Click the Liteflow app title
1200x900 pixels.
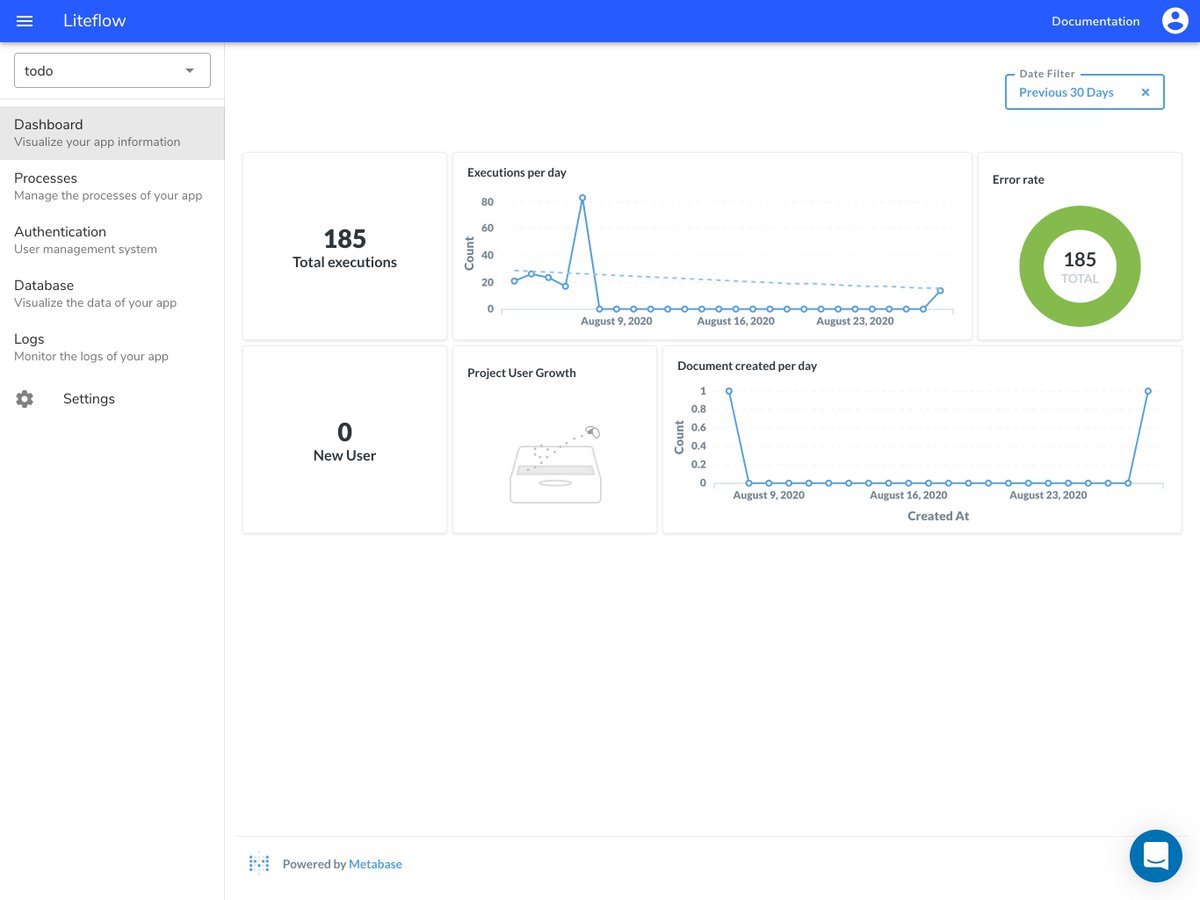click(x=94, y=21)
